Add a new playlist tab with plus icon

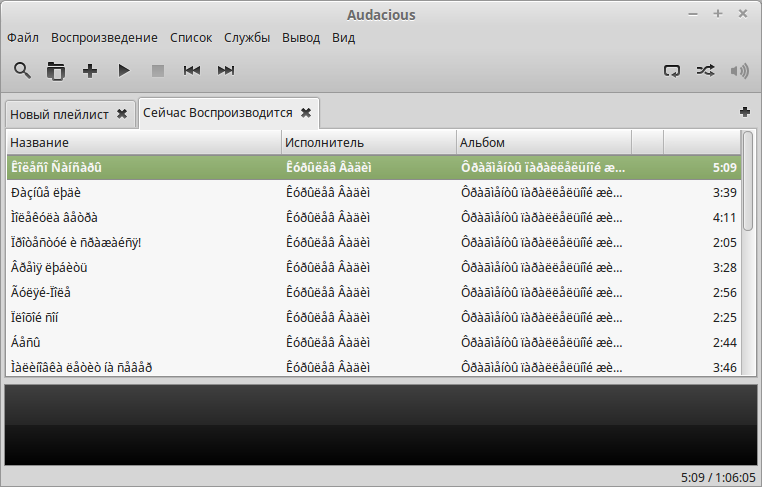[745, 112]
